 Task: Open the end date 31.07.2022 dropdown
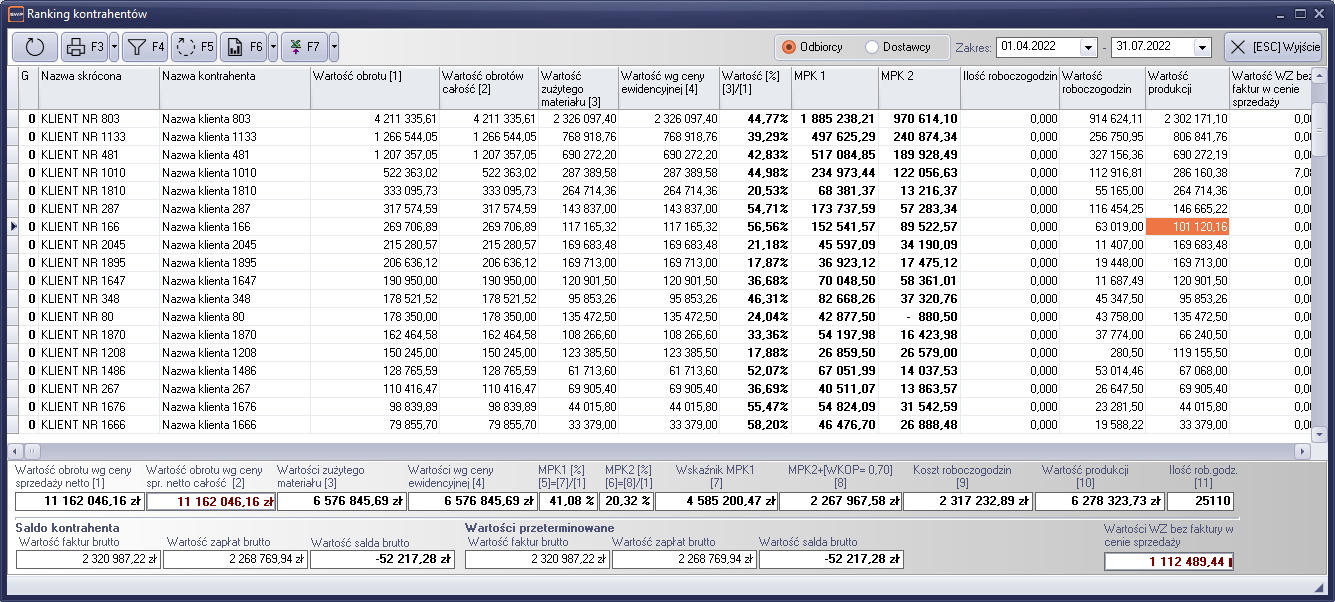point(1201,48)
